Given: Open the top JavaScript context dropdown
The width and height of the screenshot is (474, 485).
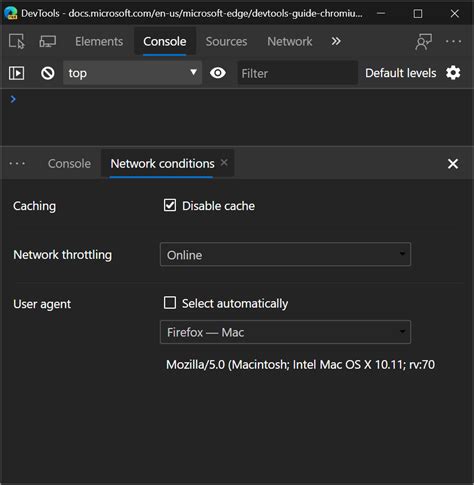Looking at the screenshot, I should 132,73.
